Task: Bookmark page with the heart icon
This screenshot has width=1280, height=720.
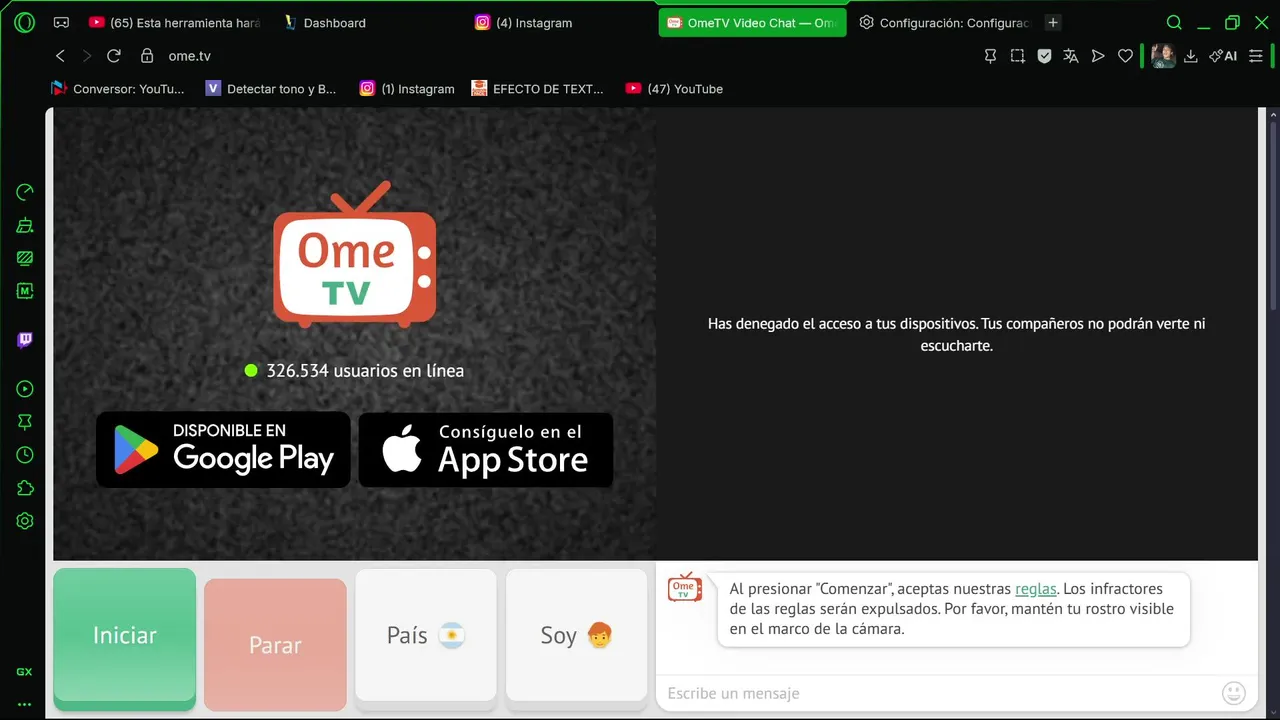Action: [x=1125, y=56]
